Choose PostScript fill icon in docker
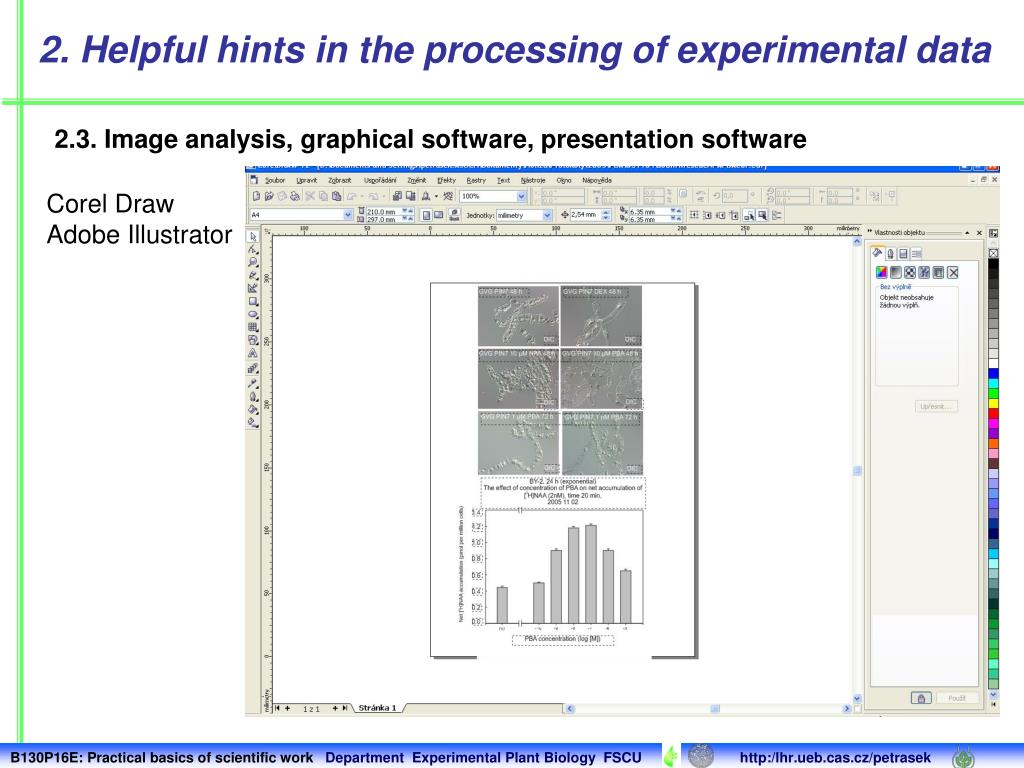 point(938,272)
